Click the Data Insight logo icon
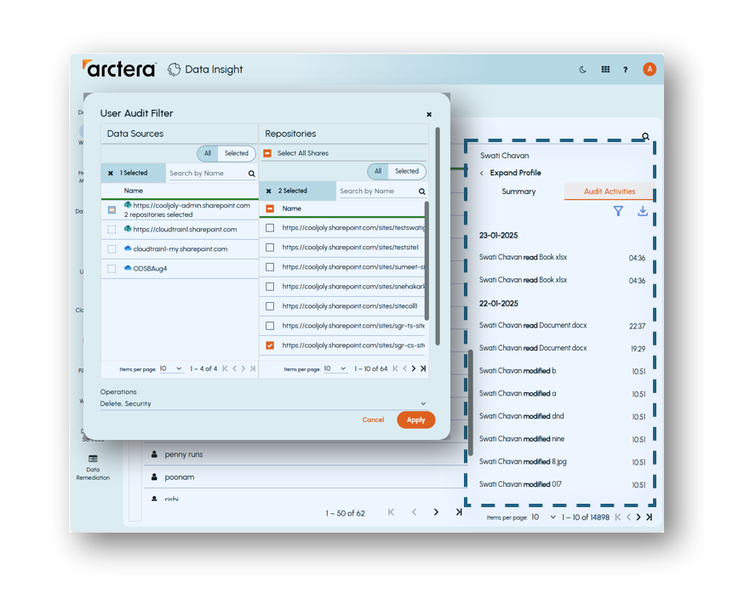Image resolution: width=750 pixels, height=605 pixels. (174, 69)
